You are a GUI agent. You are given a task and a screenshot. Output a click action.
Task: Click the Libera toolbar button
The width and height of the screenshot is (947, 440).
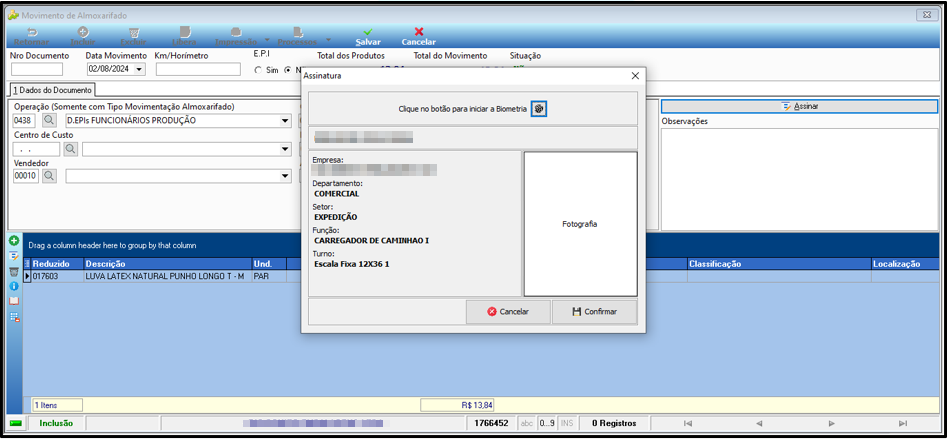184,36
